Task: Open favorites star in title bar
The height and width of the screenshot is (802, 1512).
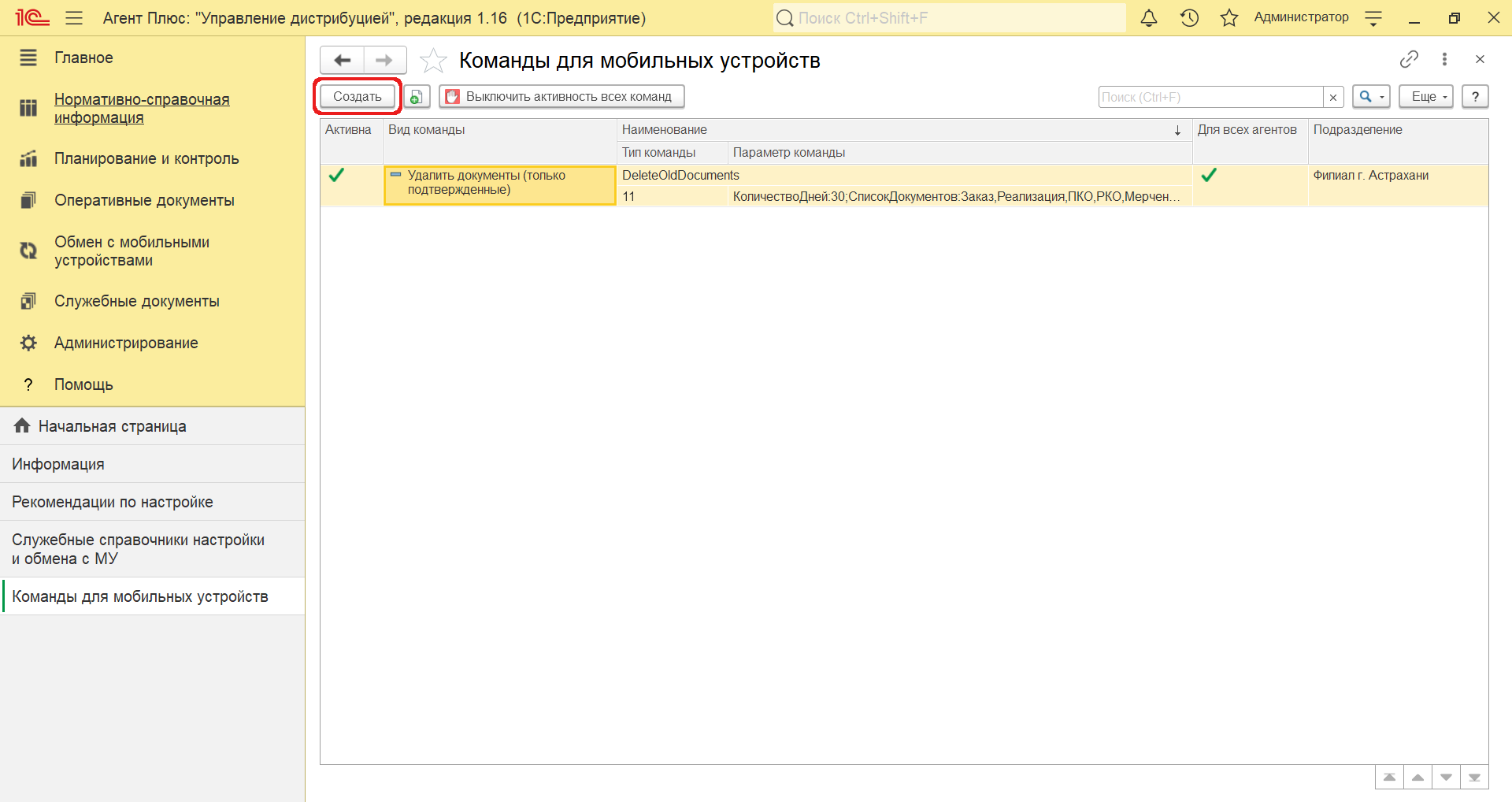Action: [1228, 18]
